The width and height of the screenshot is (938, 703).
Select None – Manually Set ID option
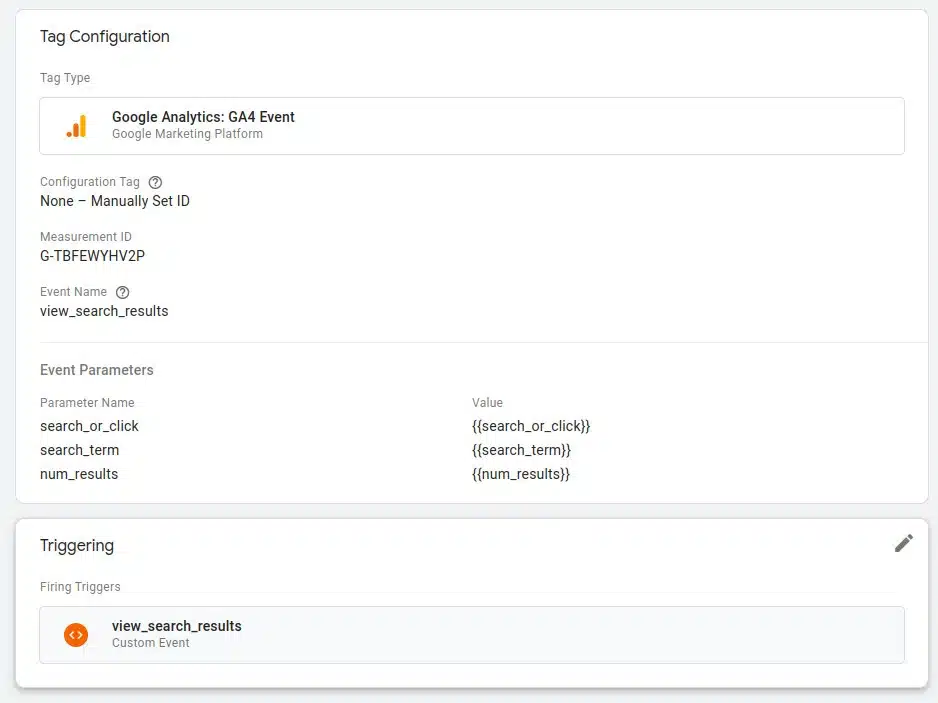(115, 201)
